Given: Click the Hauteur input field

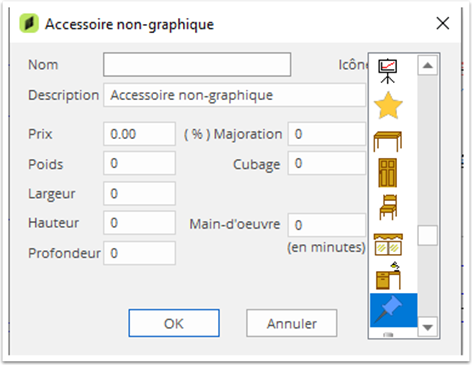Looking at the screenshot, I should coord(139,222).
